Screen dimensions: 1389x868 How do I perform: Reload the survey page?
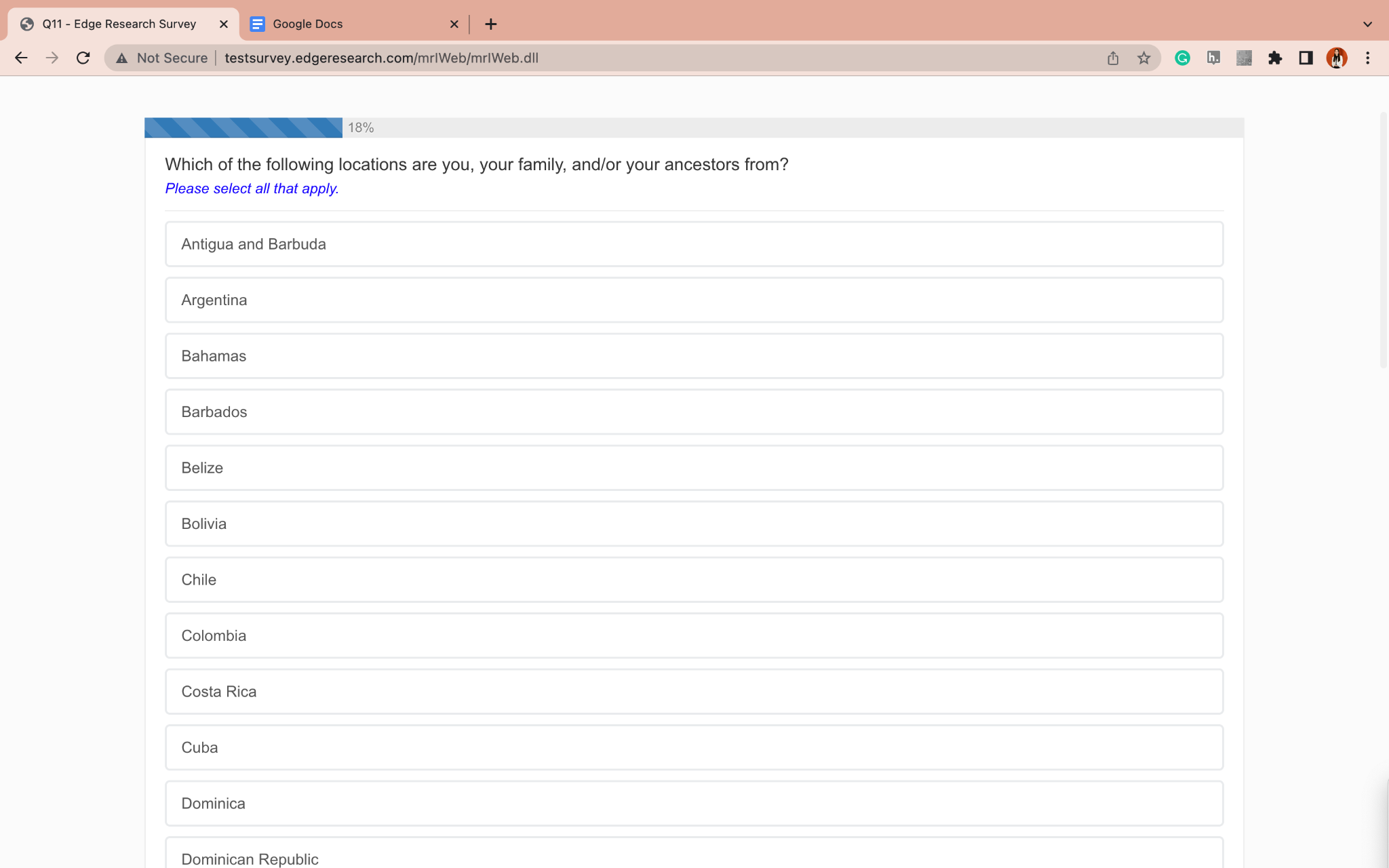[83, 58]
